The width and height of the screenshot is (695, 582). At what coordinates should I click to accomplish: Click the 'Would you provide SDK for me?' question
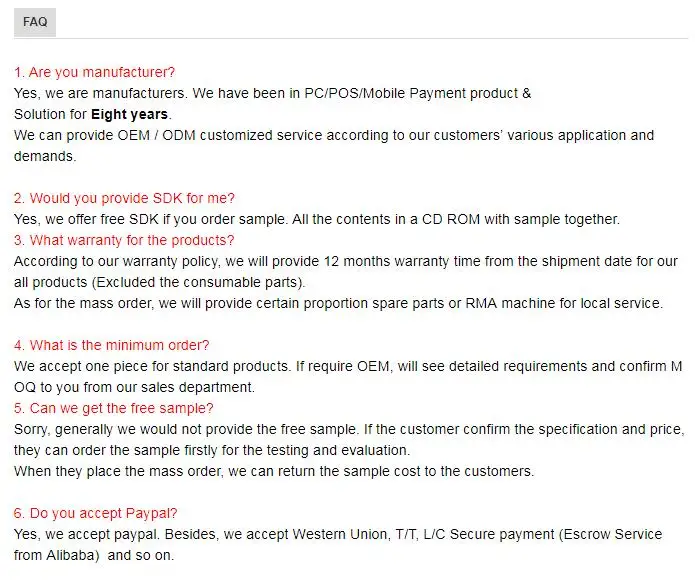pyautogui.click(x=124, y=198)
